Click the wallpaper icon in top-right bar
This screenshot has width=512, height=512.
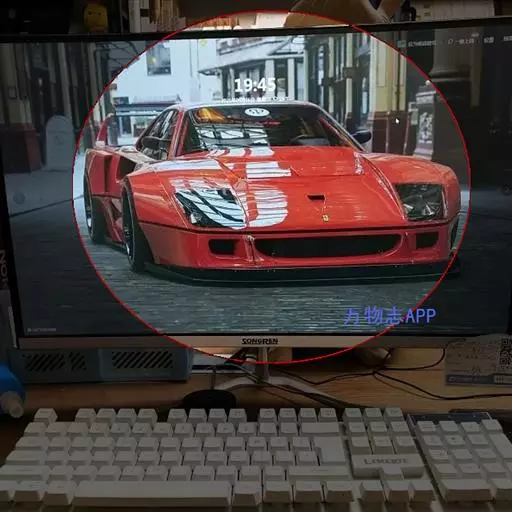click(402, 43)
